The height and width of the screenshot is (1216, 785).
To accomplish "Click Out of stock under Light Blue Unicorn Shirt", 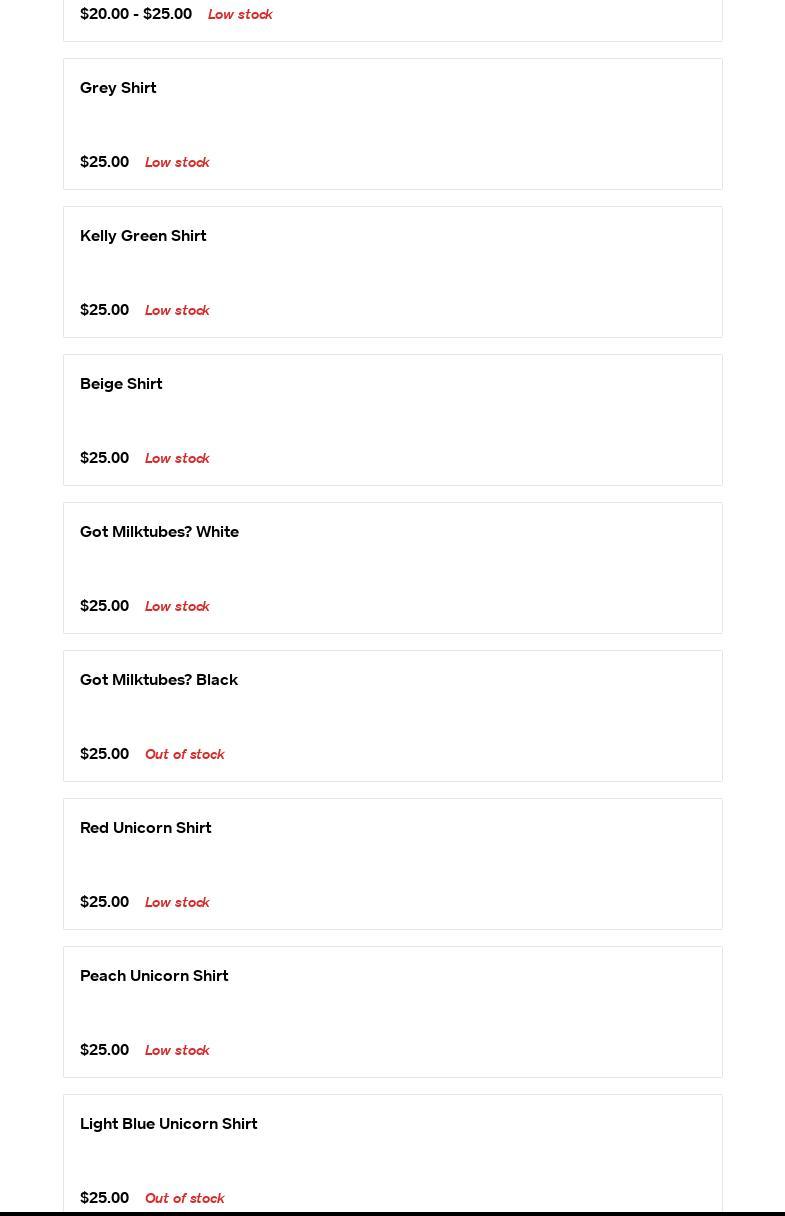I will (184, 1198).
